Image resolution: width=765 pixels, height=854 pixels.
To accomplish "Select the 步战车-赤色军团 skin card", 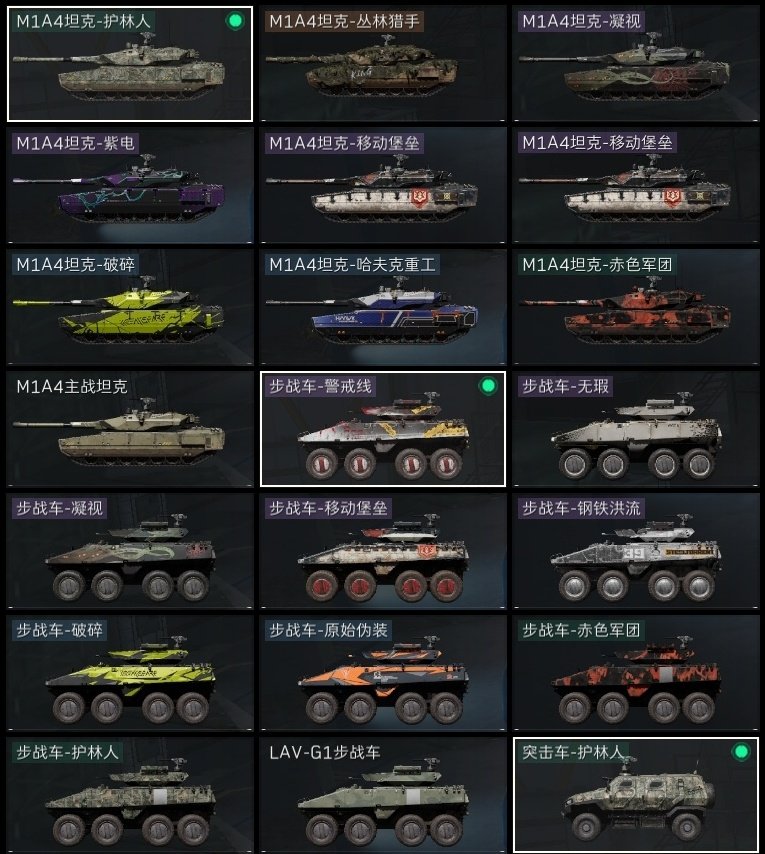I will 635,673.
